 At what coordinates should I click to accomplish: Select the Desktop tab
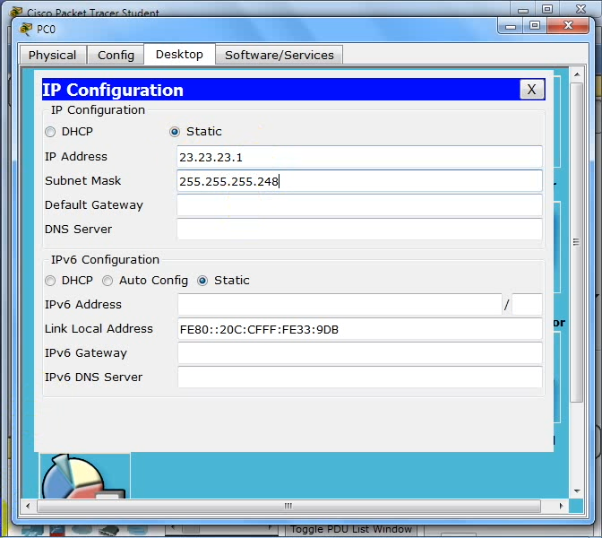(x=179, y=55)
